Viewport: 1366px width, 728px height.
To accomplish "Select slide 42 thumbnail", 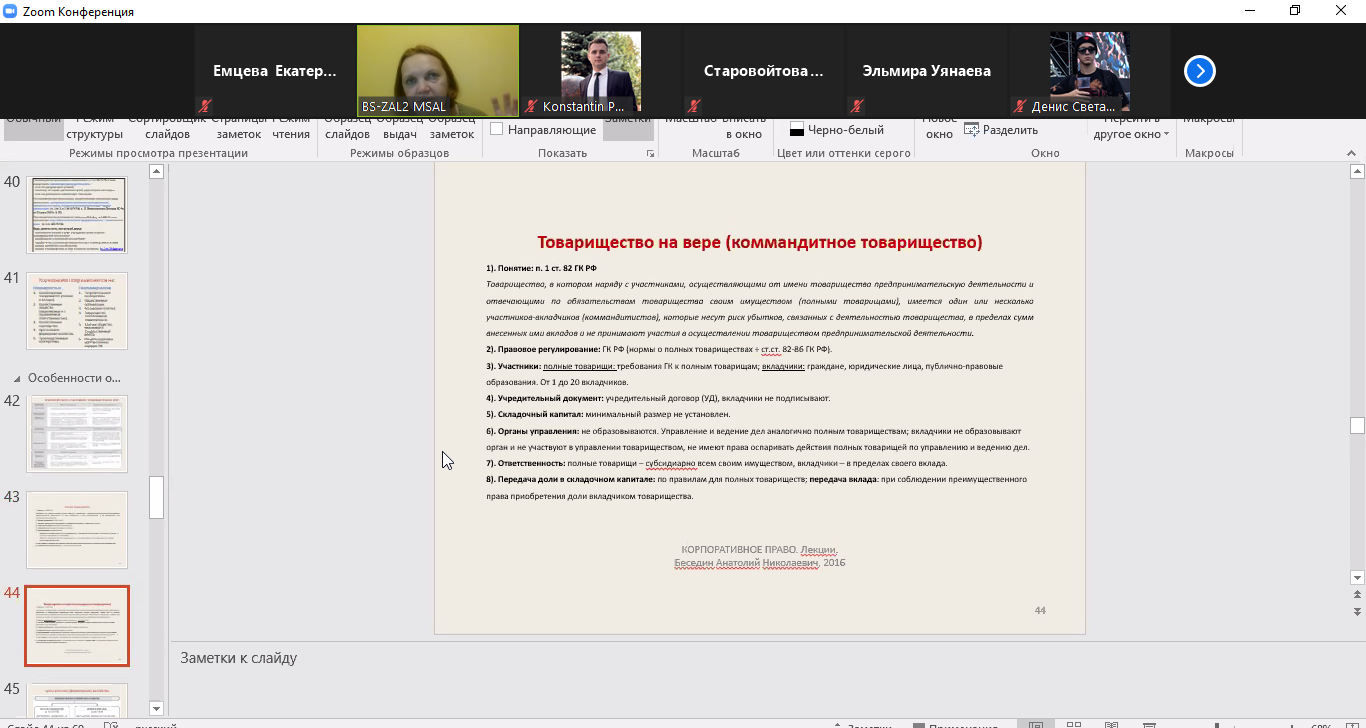I will click(x=77, y=434).
